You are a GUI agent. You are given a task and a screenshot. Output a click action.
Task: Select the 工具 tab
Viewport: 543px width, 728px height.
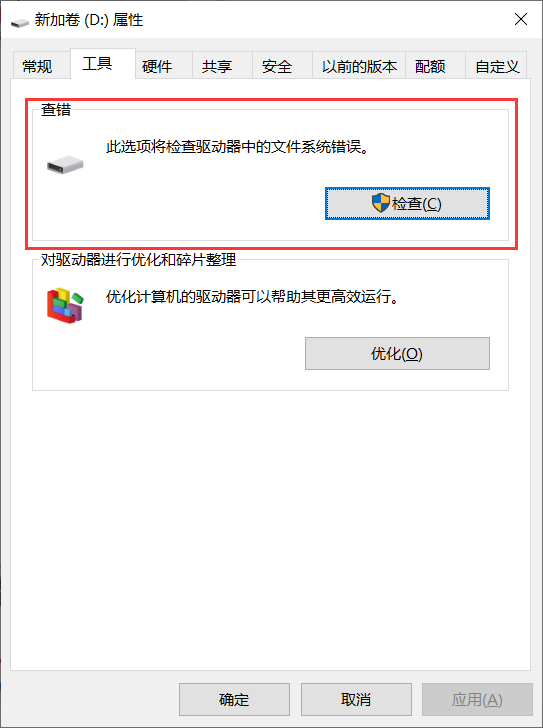(97, 64)
